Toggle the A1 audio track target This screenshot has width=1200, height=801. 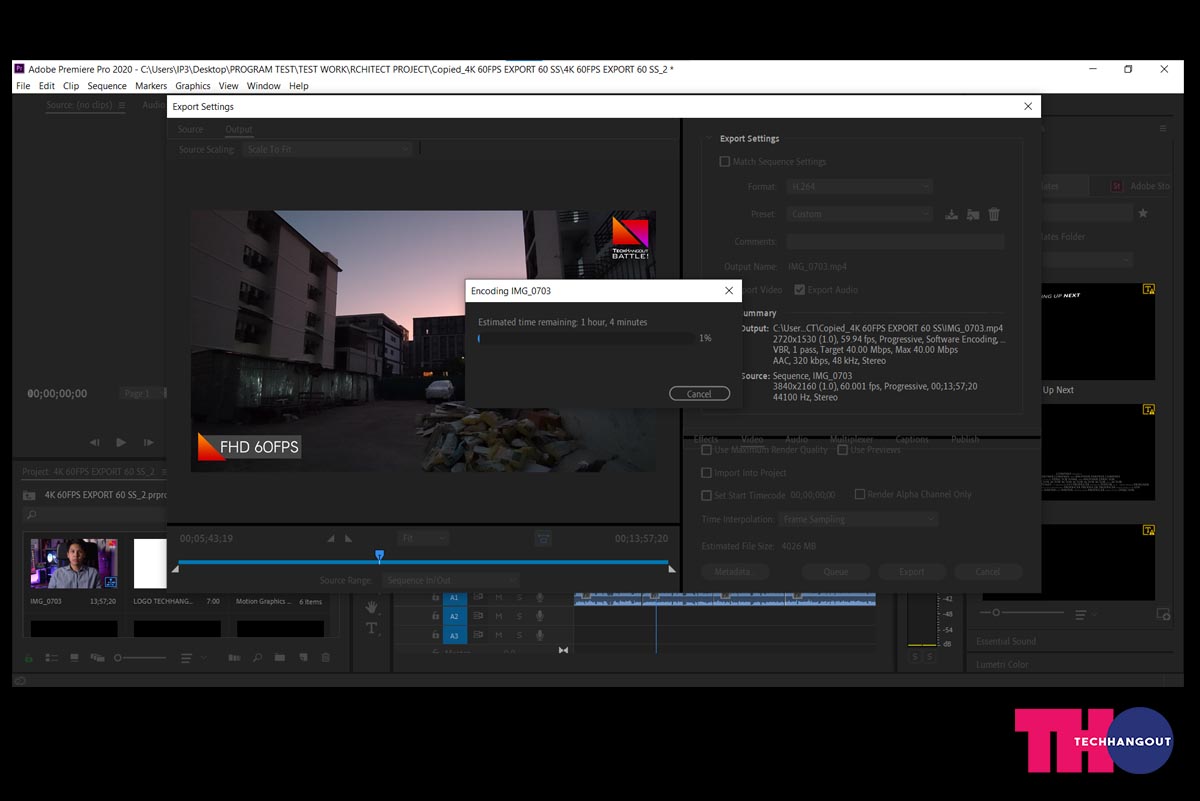point(454,598)
